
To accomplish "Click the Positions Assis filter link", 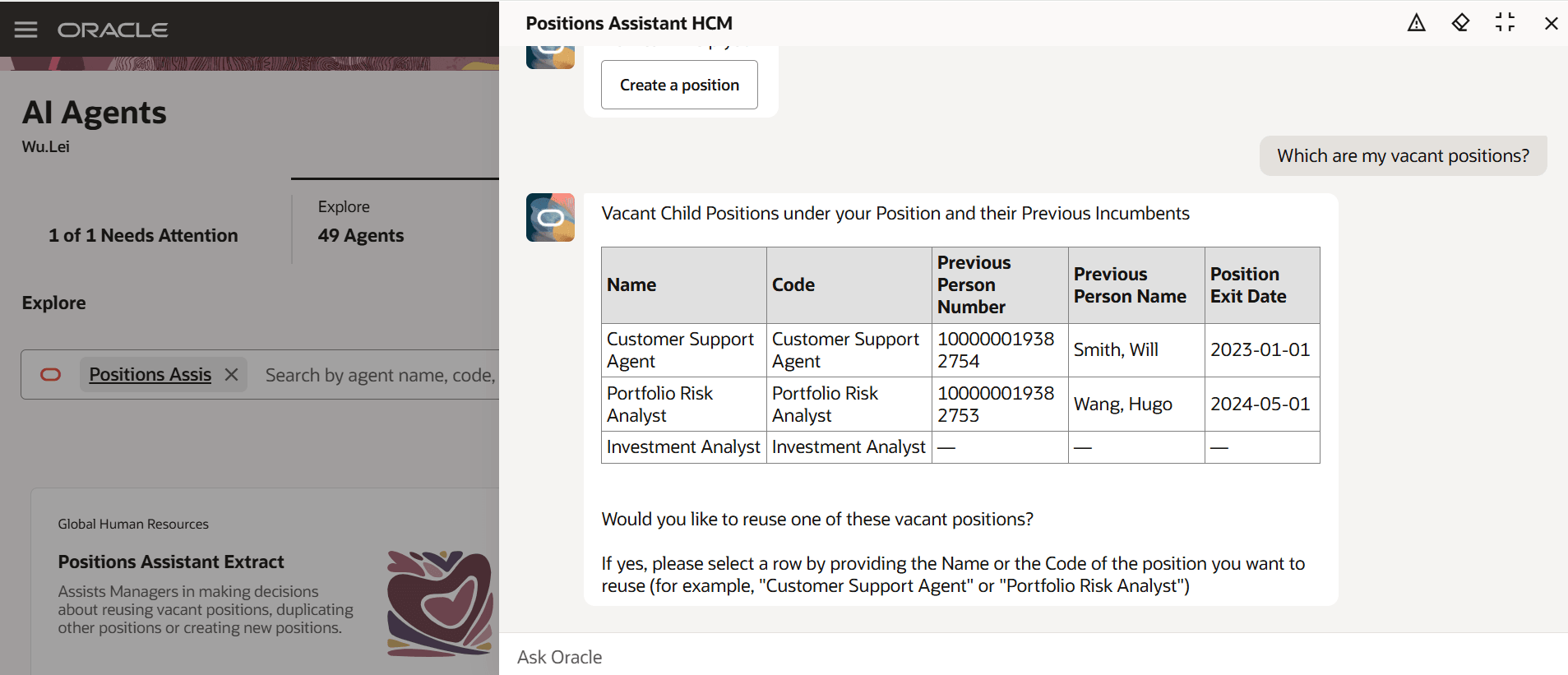I will tap(150, 375).
